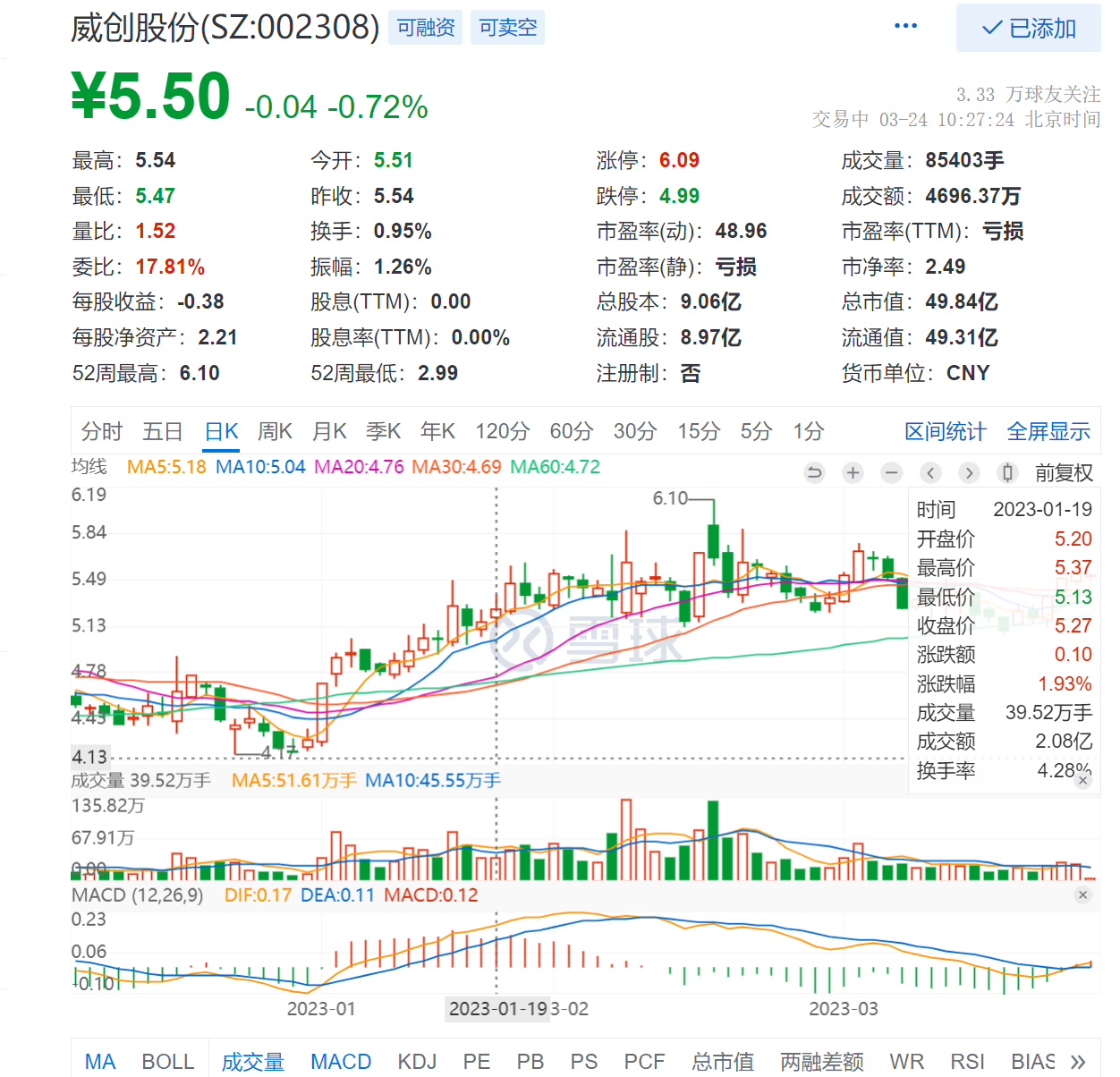Open the 前复权 adjustment dropdown
1120x1077 pixels.
click(x=1065, y=472)
